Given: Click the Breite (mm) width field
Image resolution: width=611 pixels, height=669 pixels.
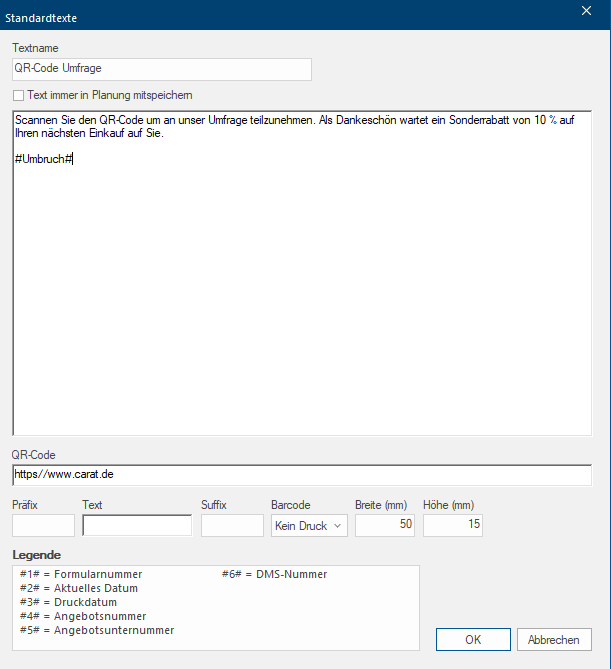Looking at the screenshot, I should coord(385,525).
